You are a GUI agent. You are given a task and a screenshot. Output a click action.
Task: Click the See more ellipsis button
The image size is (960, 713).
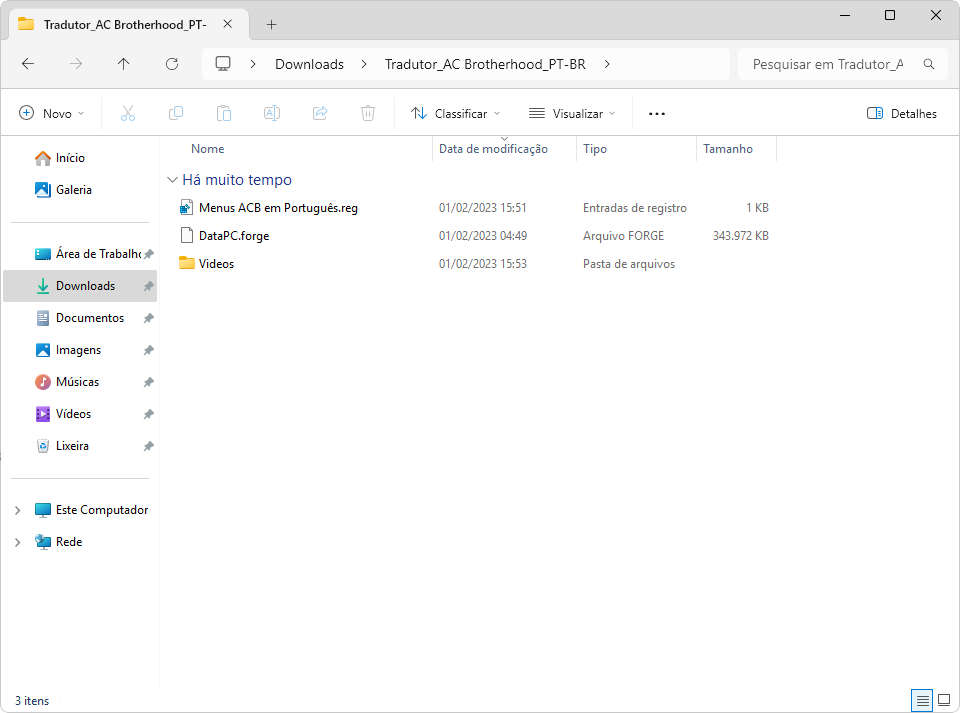[657, 114]
